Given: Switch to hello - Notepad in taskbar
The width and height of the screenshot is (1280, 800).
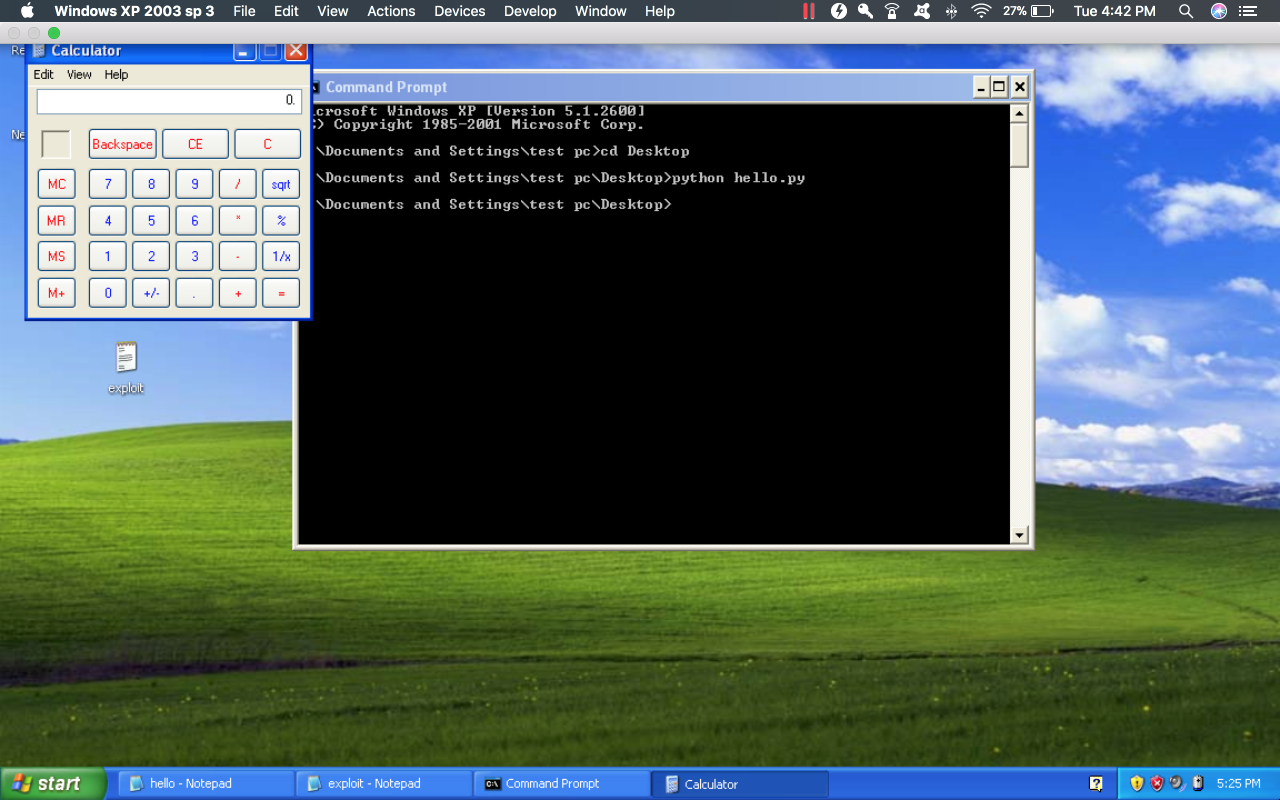Looking at the screenshot, I should coord(207,784).
